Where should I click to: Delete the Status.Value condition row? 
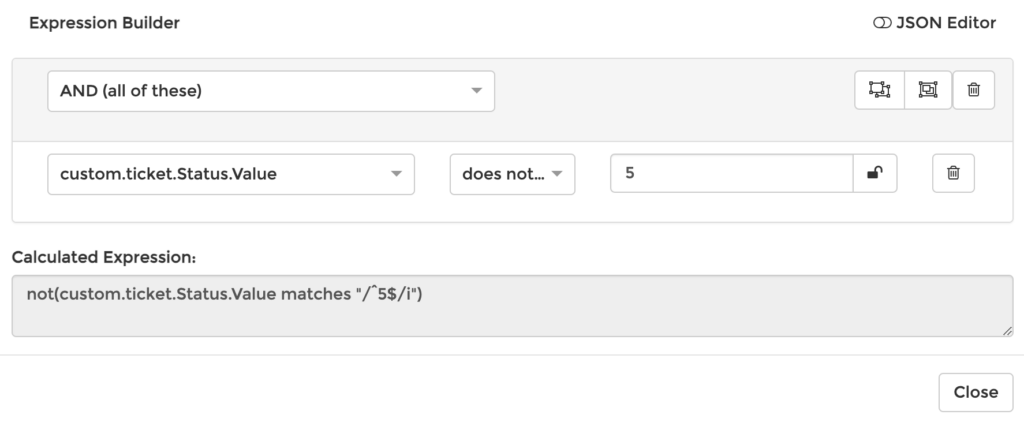[x=953, y=173]
